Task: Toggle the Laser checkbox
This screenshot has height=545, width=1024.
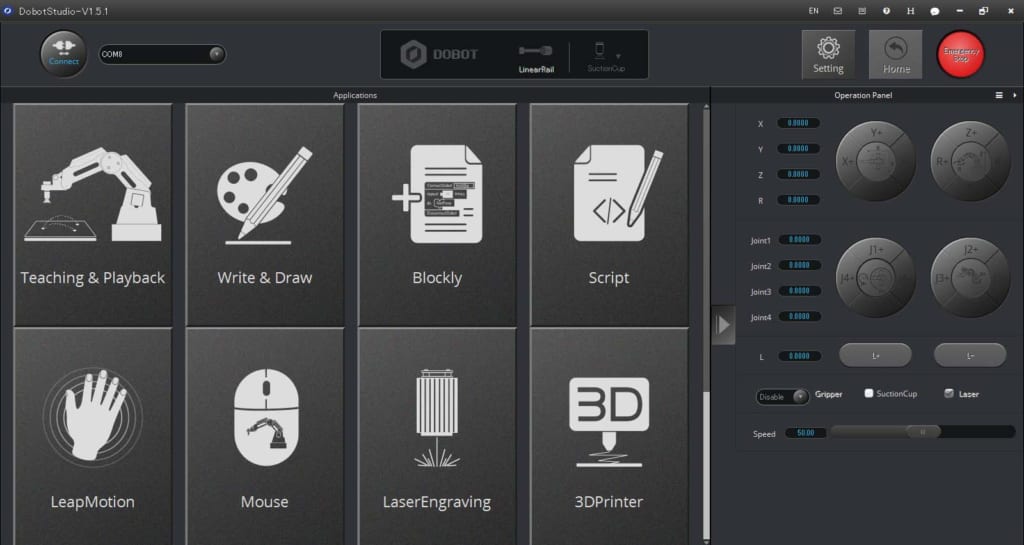Action: (948, 393)
